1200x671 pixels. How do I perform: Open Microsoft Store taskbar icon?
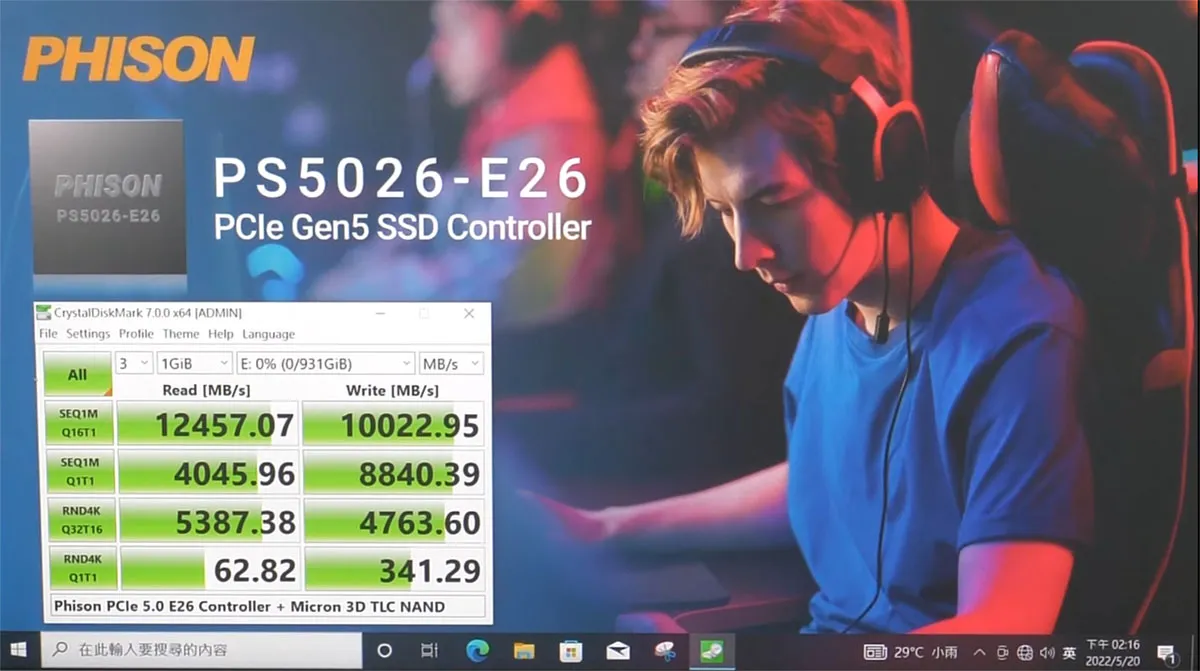[571, 651]
